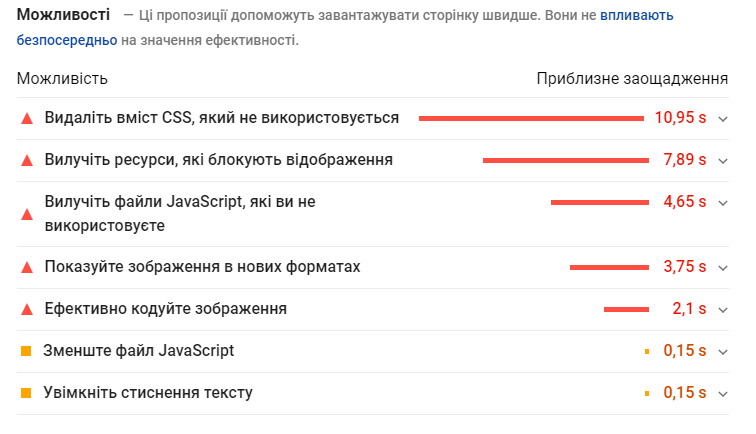Expand the unused JavaScript chevron, 4,65 s
Viewport: 756px width, 434px height.
coord(724,202)
